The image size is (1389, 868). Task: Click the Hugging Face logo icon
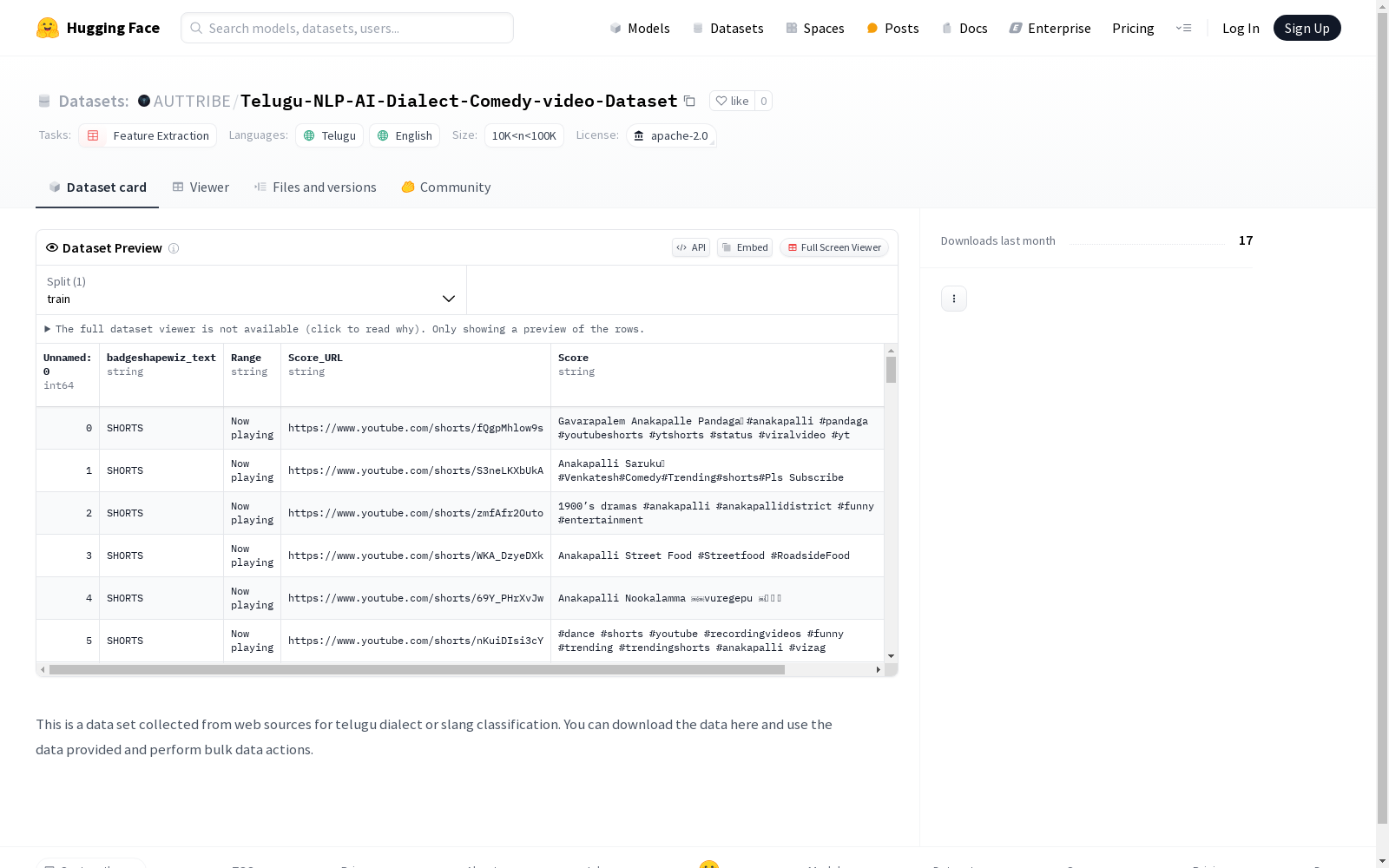[48, 28]
